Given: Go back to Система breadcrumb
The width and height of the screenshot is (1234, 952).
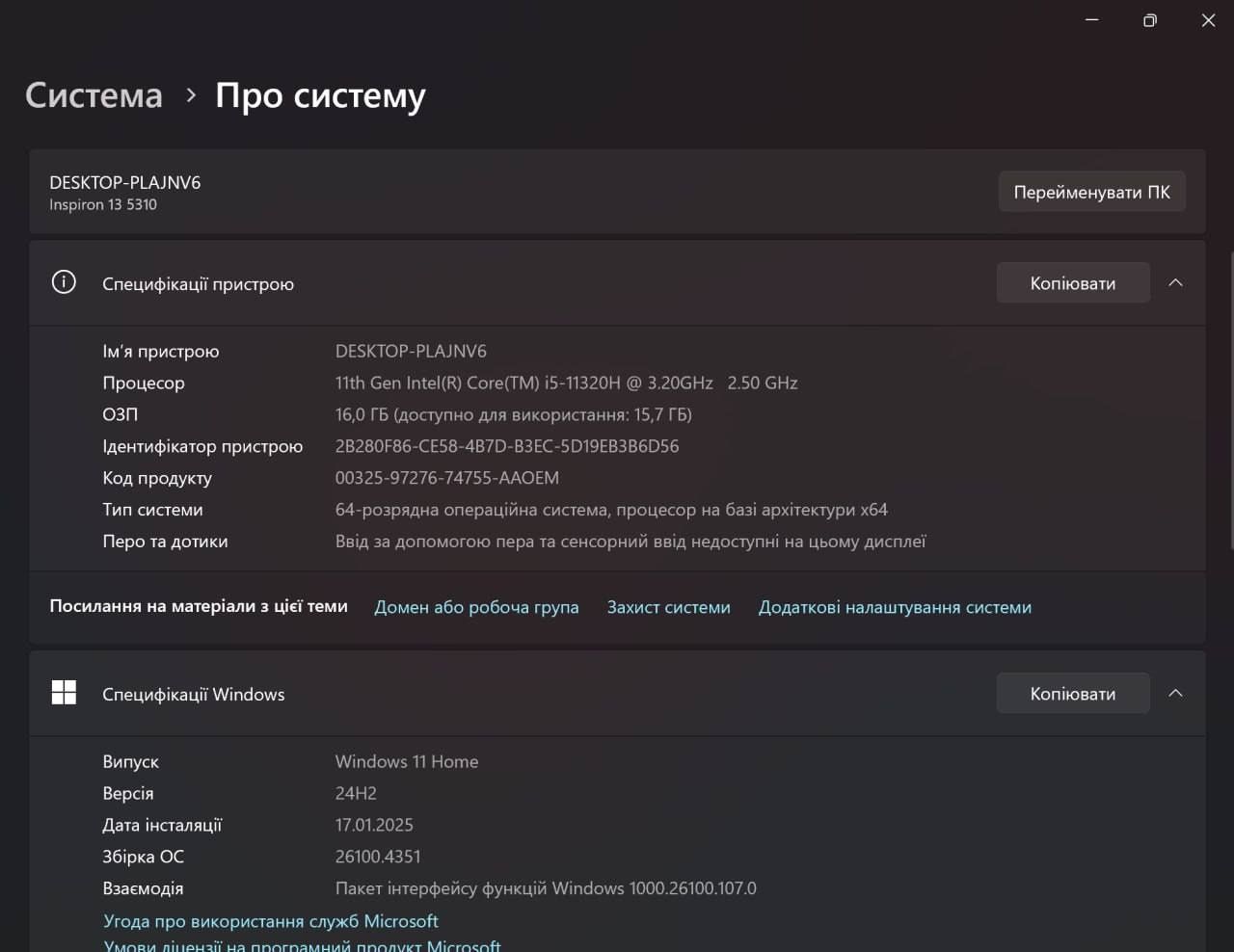Looking at the screenshot, I should [94, 95].
